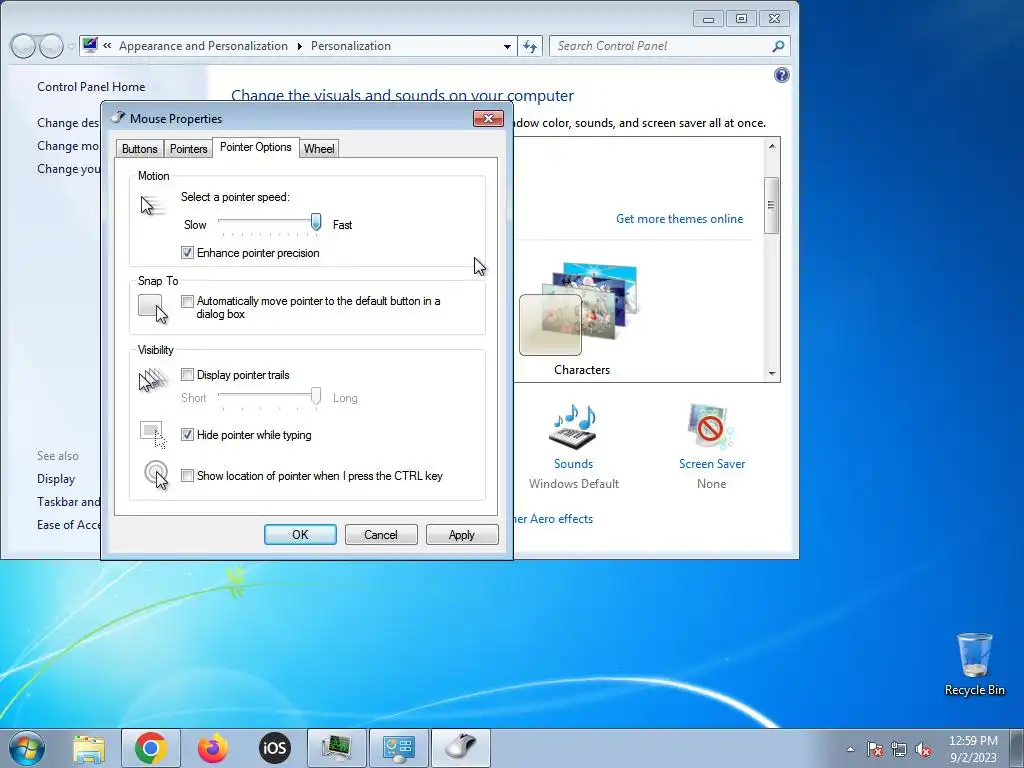Expand the Personalization breadcrumb arrow

click(x=300, y=46)
